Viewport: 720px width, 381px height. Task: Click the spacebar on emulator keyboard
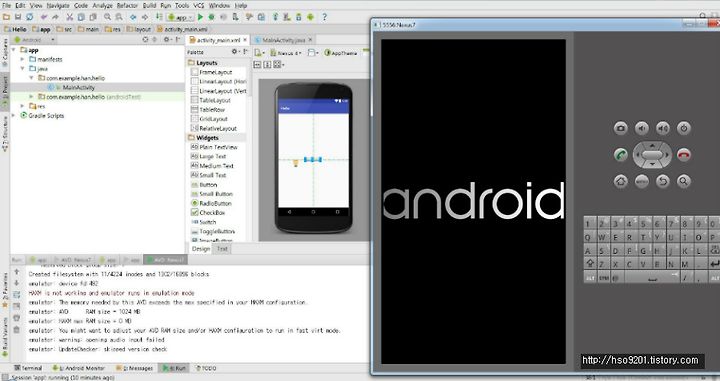[x=652, y=278]
